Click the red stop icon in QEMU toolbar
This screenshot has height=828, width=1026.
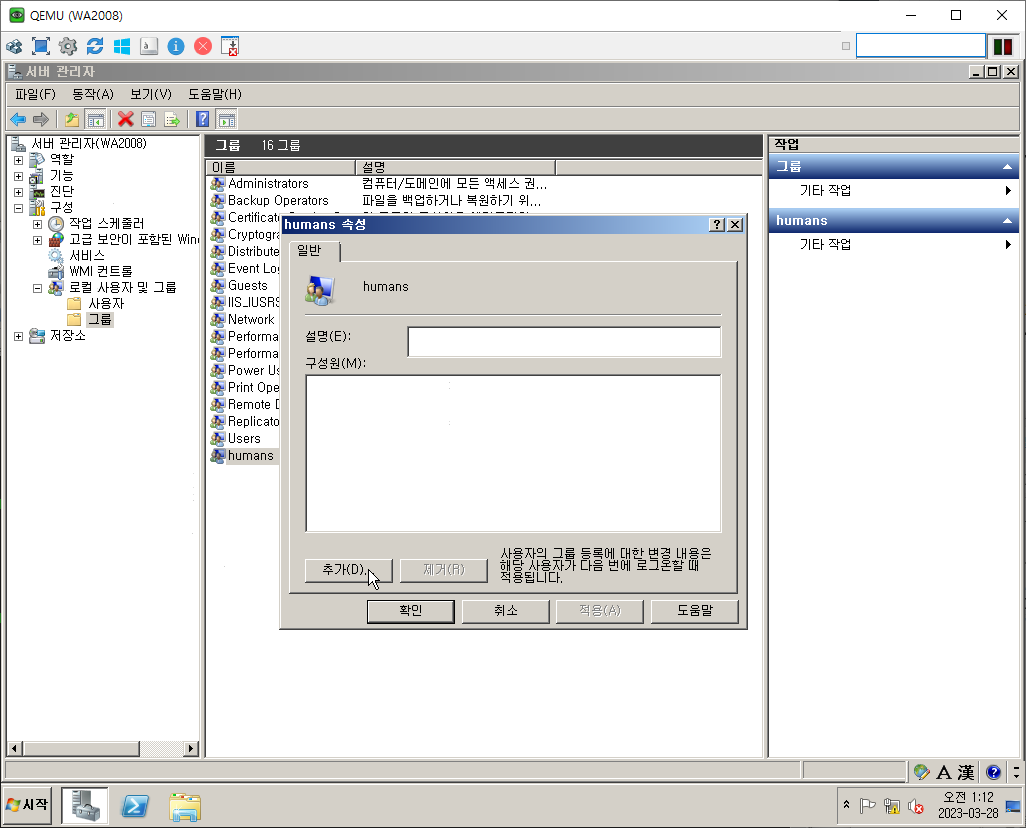point(203,46)
